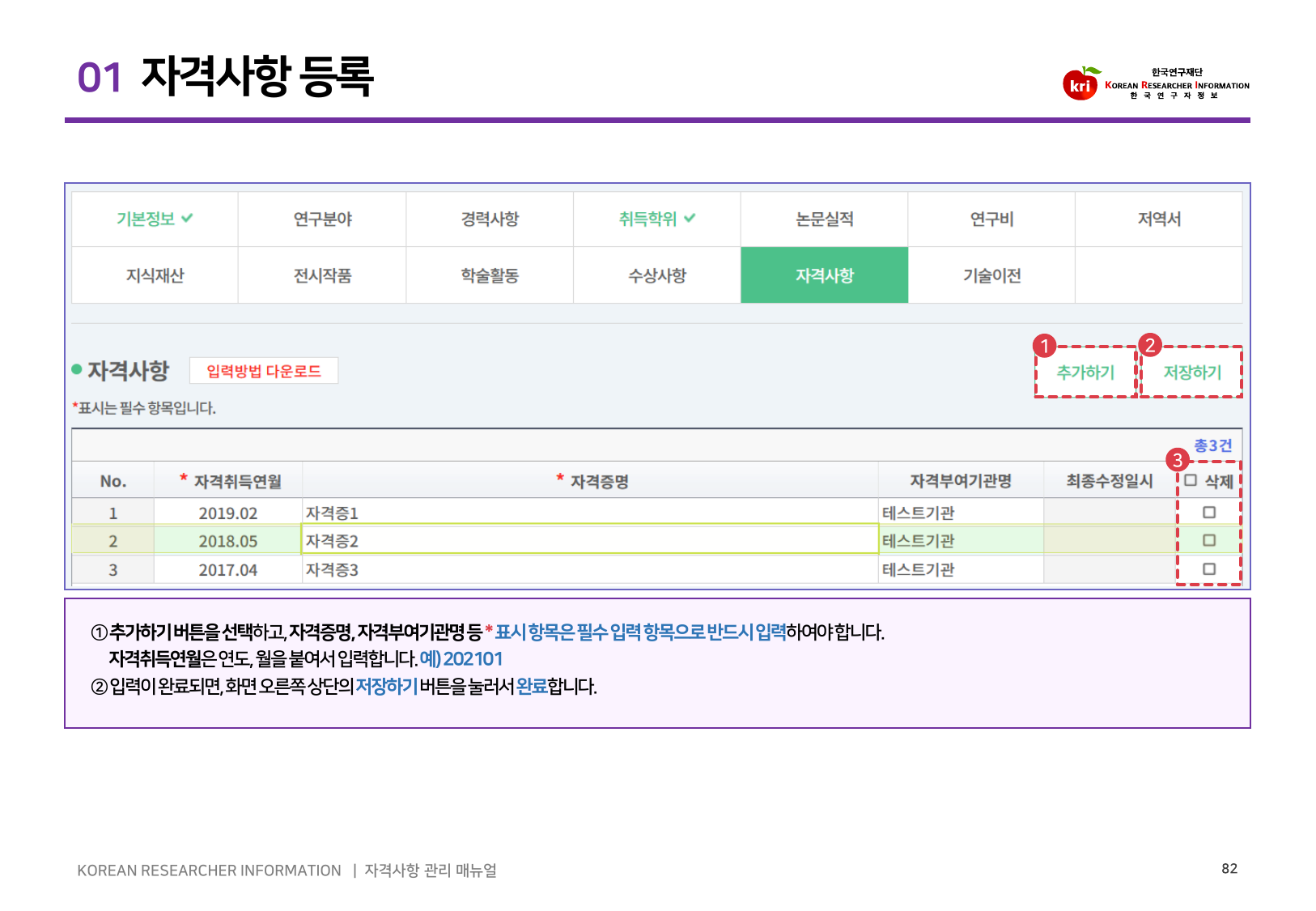The image size is (1316, 911).
Task: Open the 지식재산 tab
Action: [155, 275]
